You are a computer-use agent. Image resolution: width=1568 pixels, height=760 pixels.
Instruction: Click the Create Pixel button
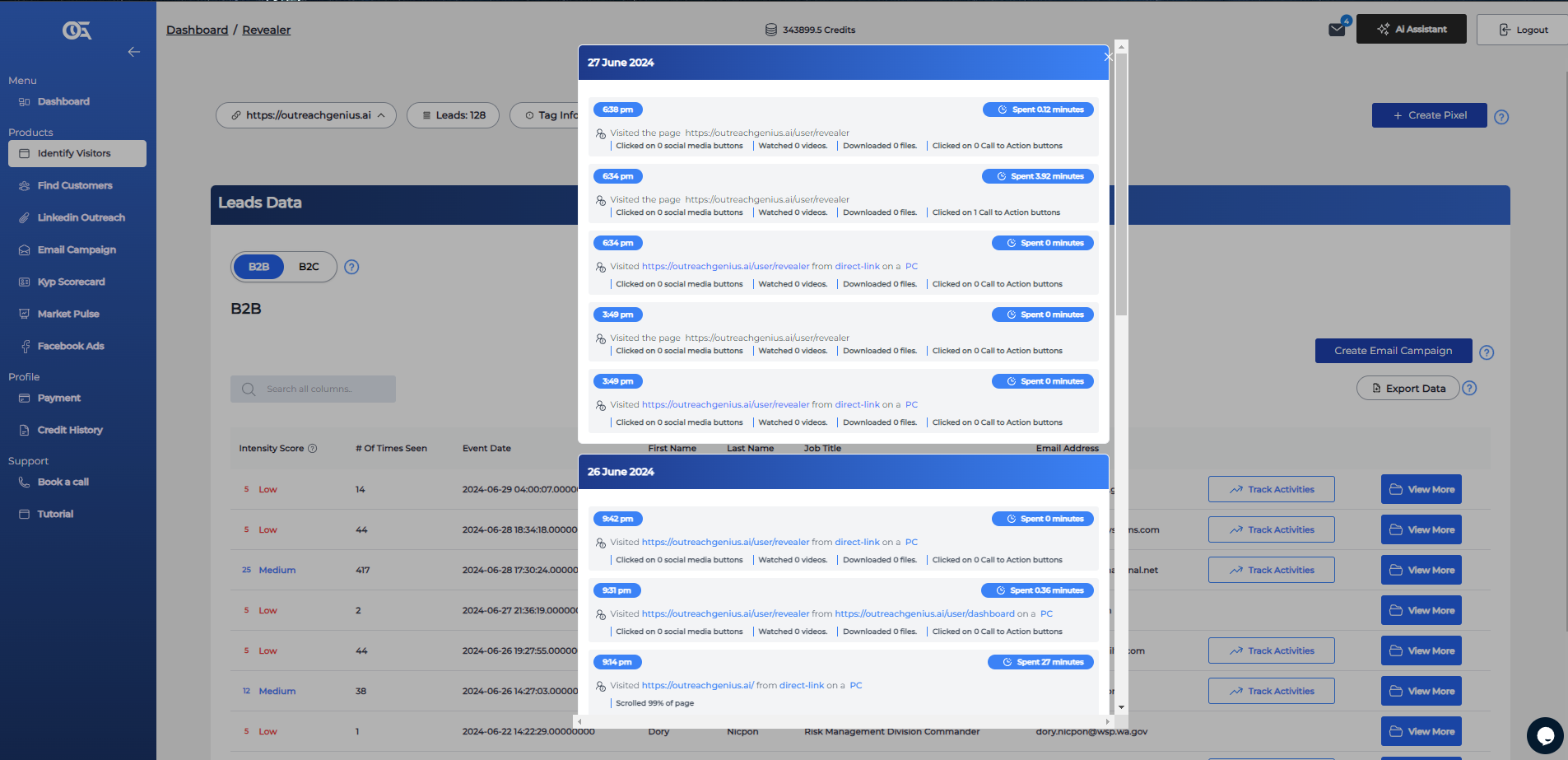(1430, 115)
